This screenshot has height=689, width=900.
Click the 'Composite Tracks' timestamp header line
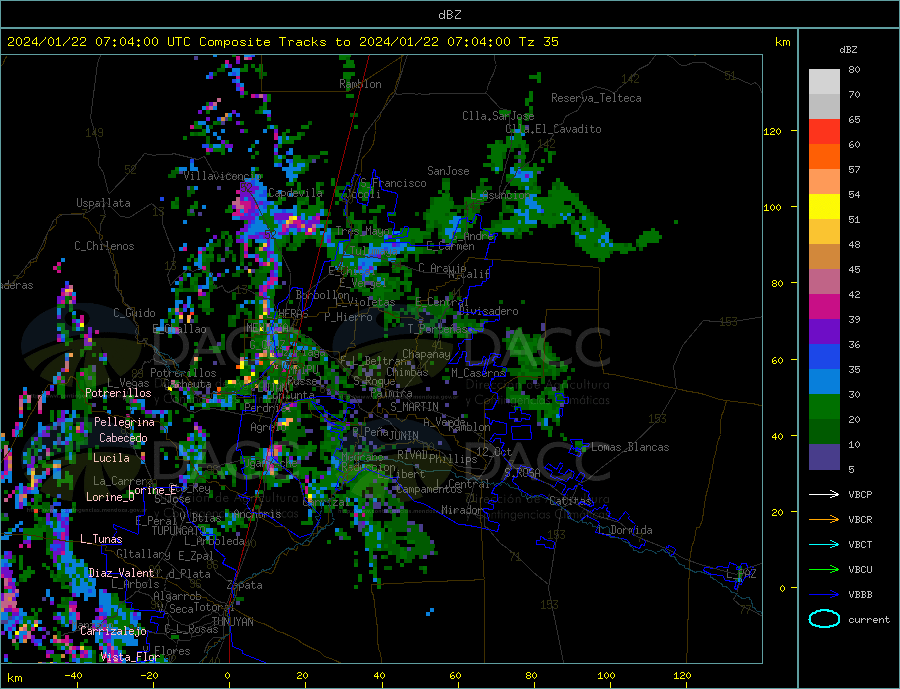click(282, 42)
